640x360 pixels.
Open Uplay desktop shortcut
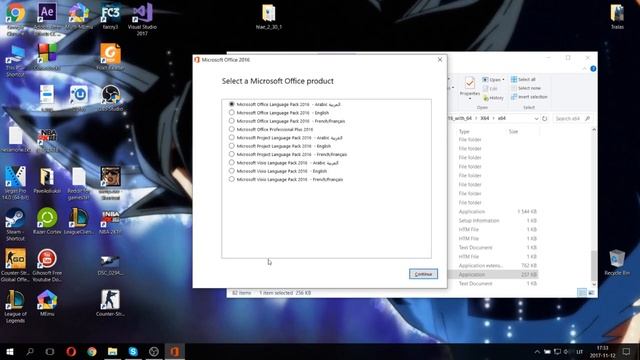79,98
